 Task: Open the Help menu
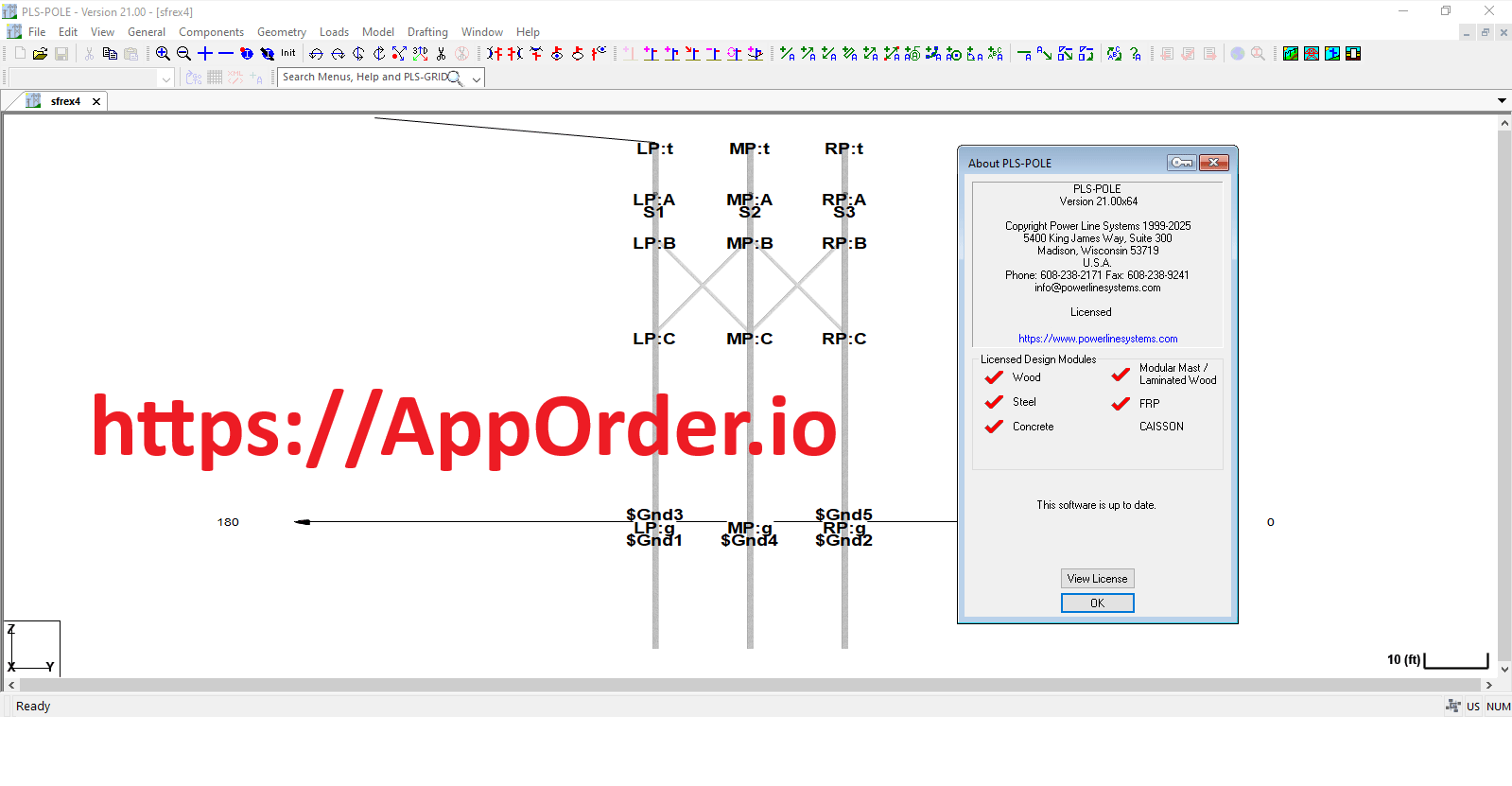tap(528, 32)
